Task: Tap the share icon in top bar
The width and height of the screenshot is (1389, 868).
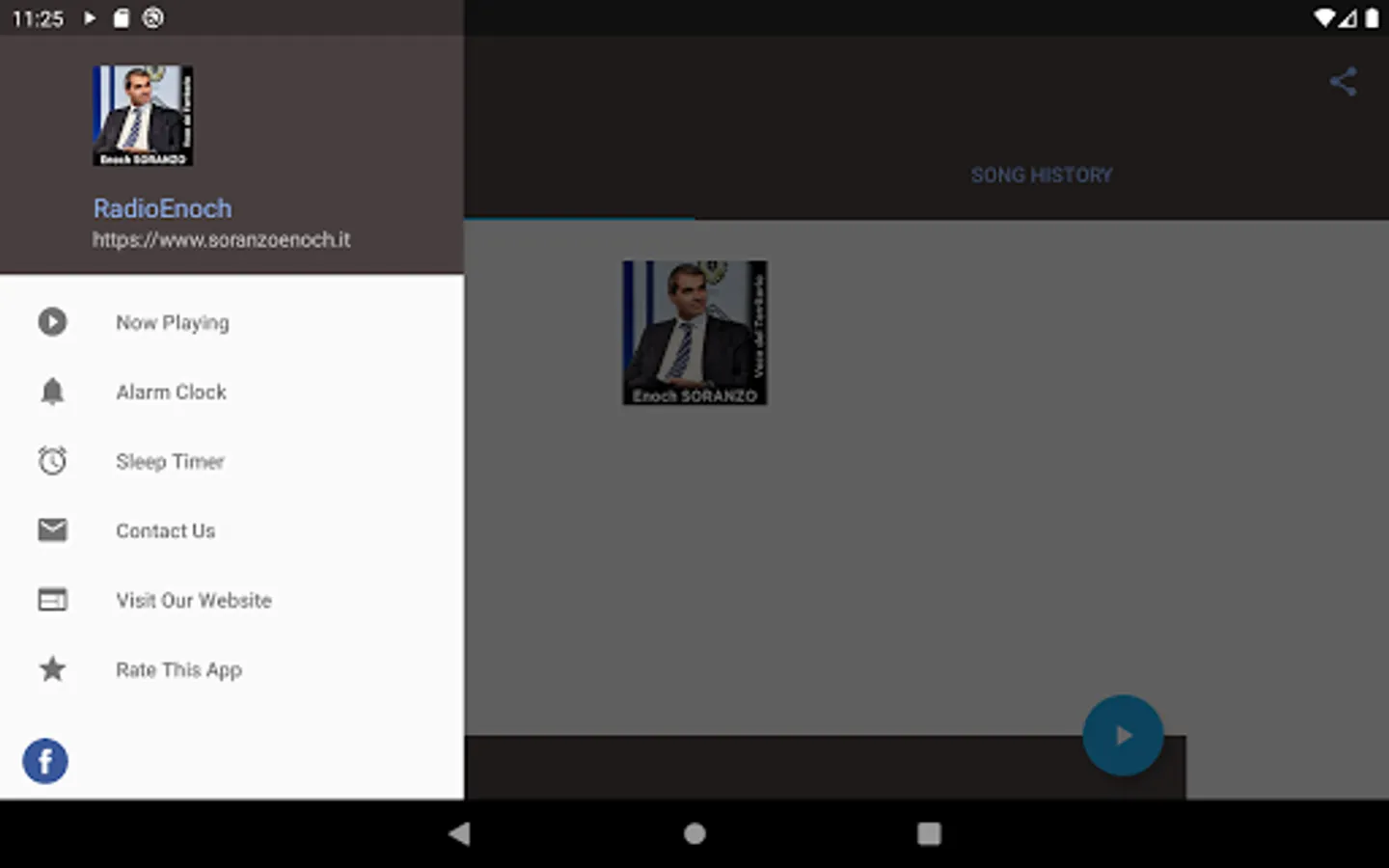Action: coord(1343,81)
